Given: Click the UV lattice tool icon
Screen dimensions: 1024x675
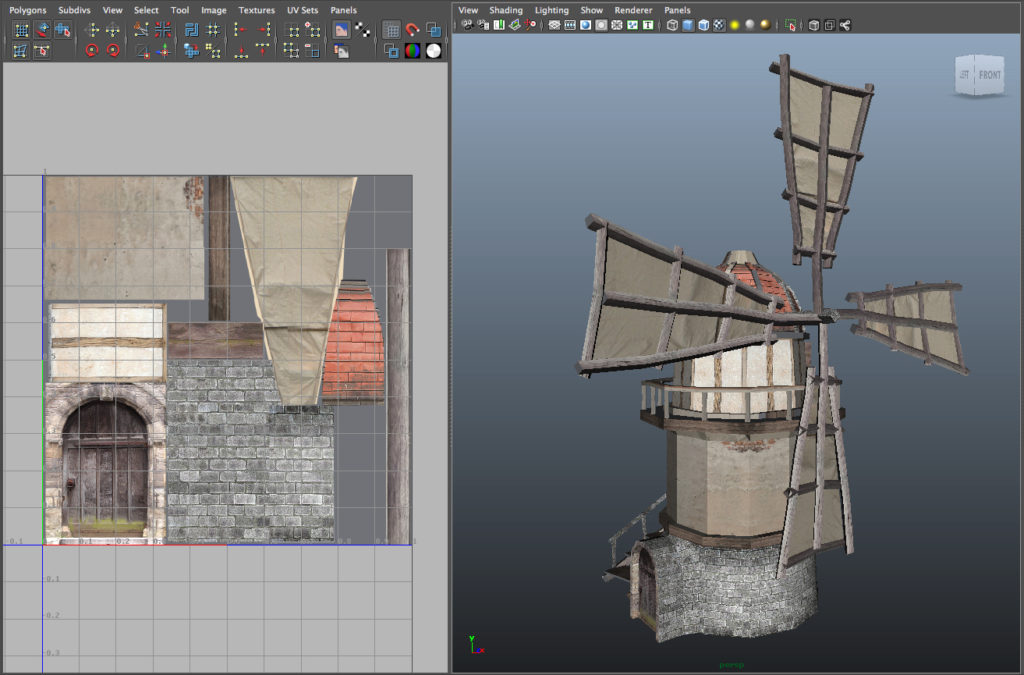Looking at the screenshot, I should (20, 30).
